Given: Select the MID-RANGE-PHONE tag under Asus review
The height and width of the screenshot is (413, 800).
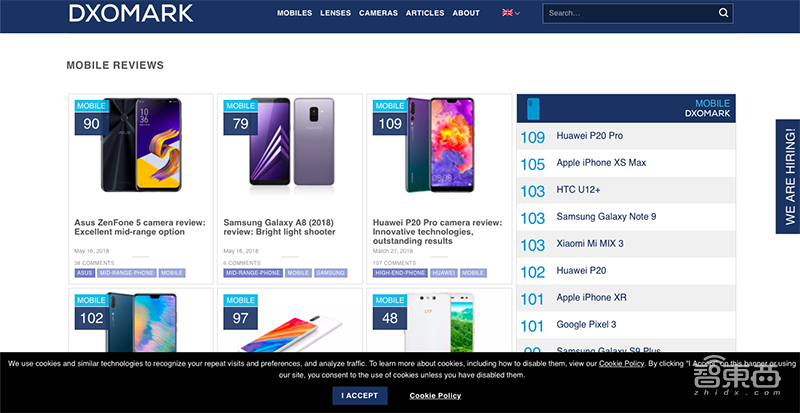Looking at the screenshot, I should tap(127, 273).
